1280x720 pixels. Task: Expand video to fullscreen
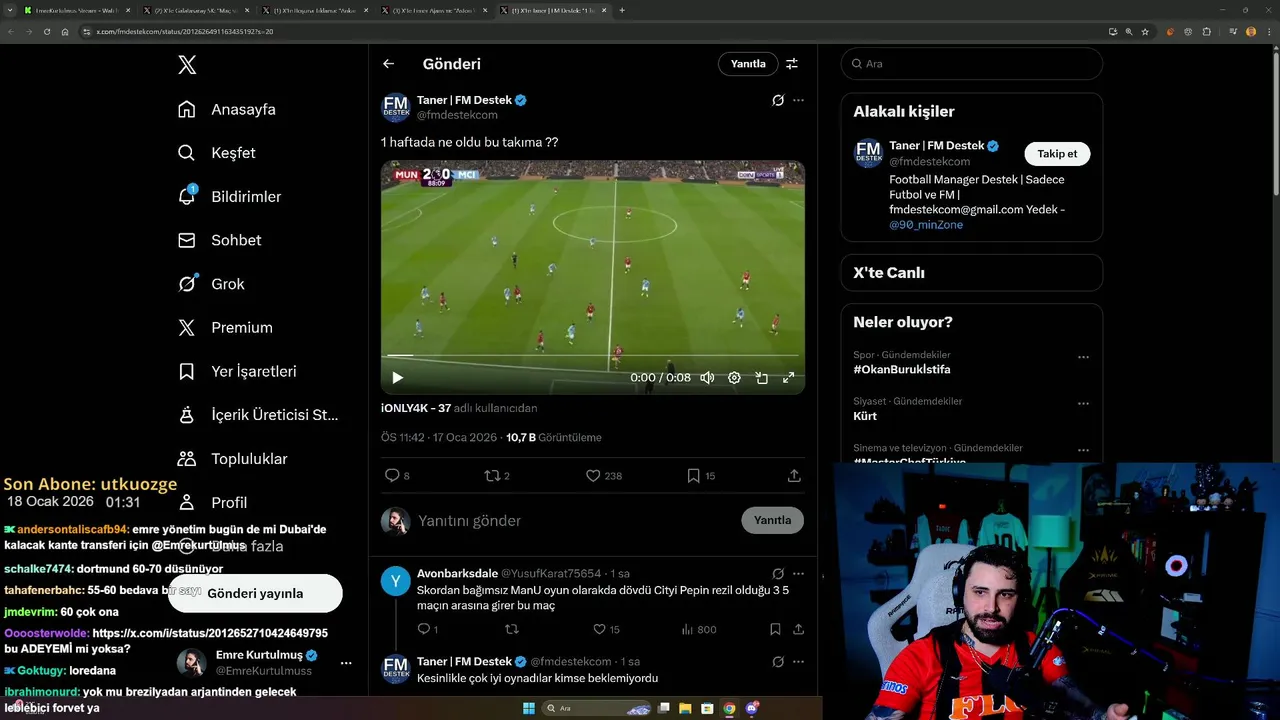click(x=788, y=378)
